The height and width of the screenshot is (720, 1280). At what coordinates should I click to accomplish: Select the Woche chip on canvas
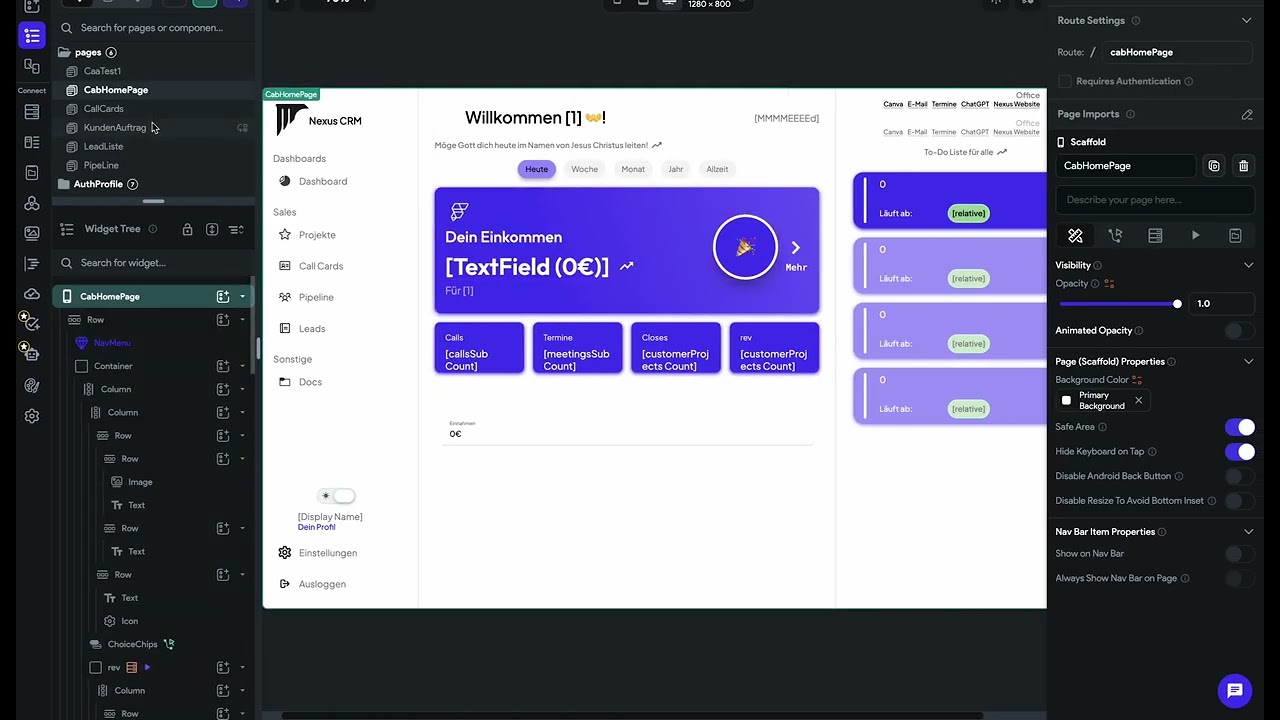(x=584, y=169)
